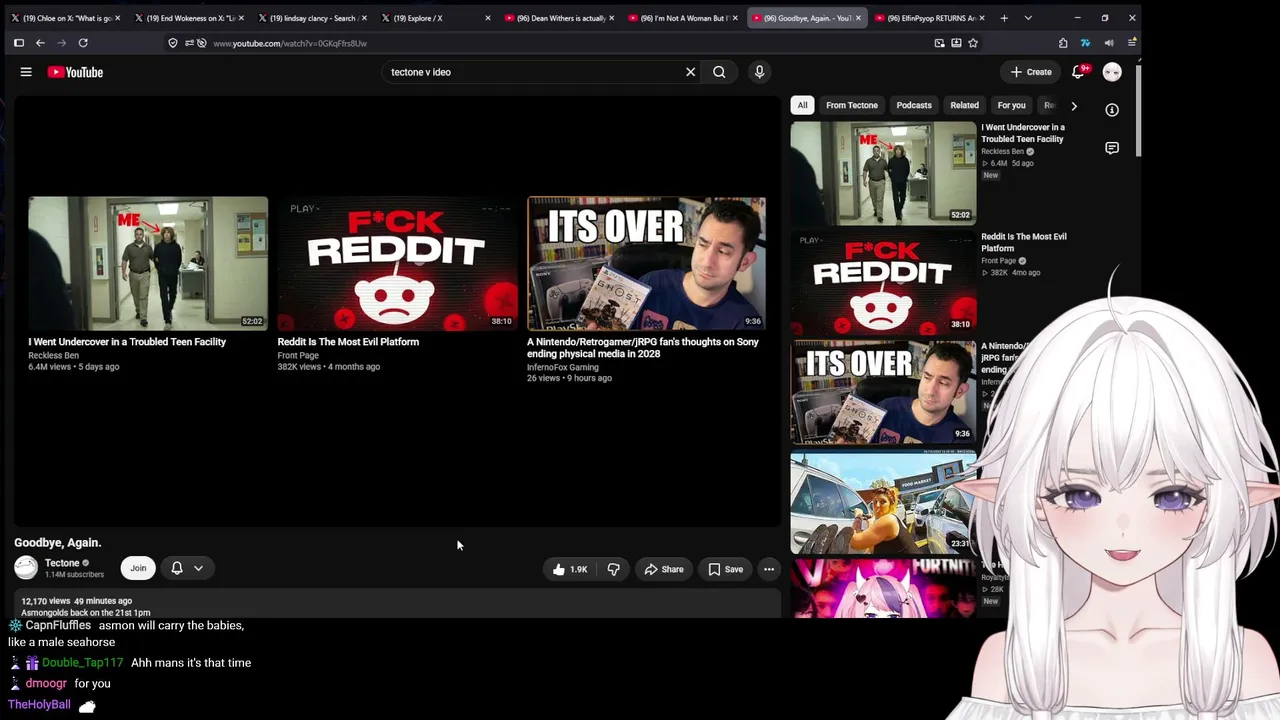Clear the YouTube search box text
1280x720 pixels.
(x=690, y=72)
